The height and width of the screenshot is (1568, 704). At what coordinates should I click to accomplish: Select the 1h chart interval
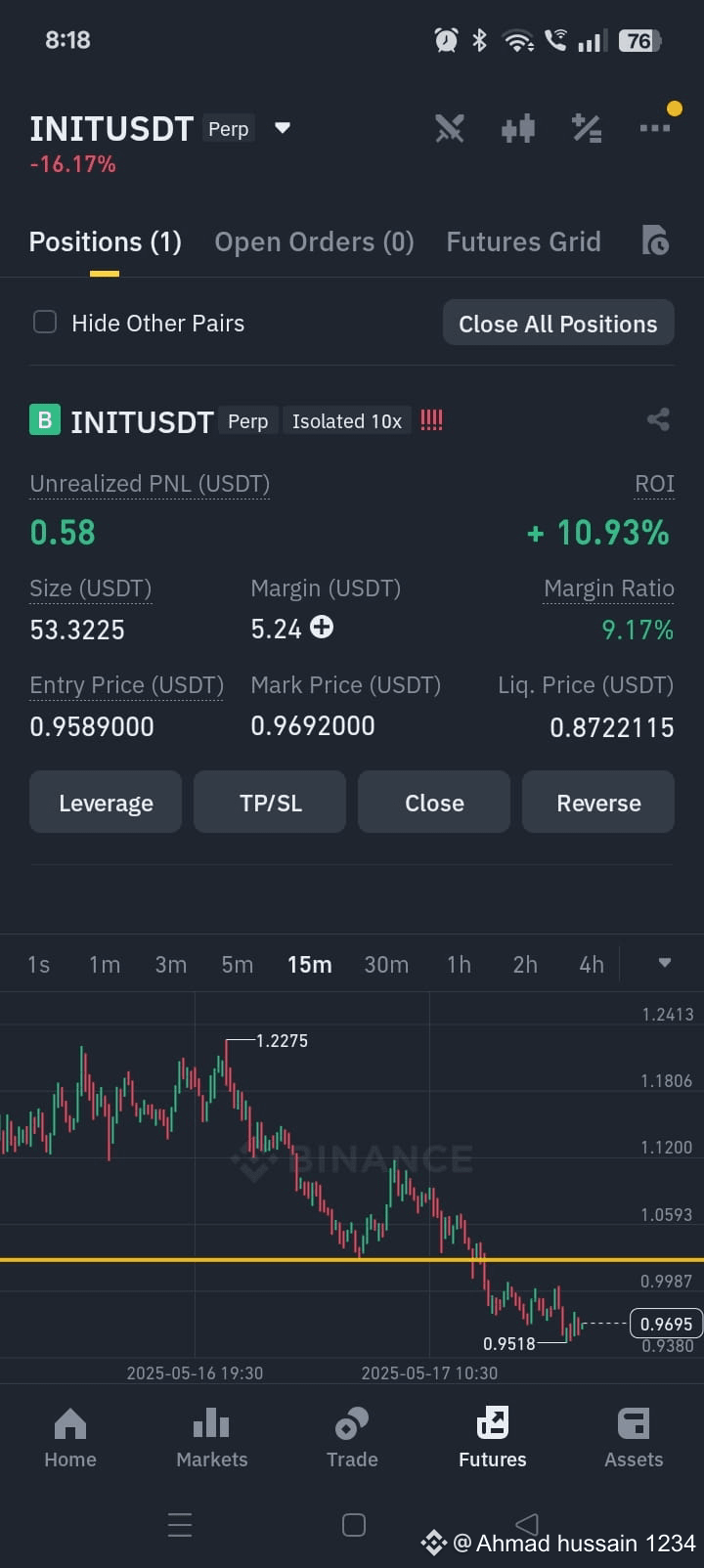click(459, 965)
